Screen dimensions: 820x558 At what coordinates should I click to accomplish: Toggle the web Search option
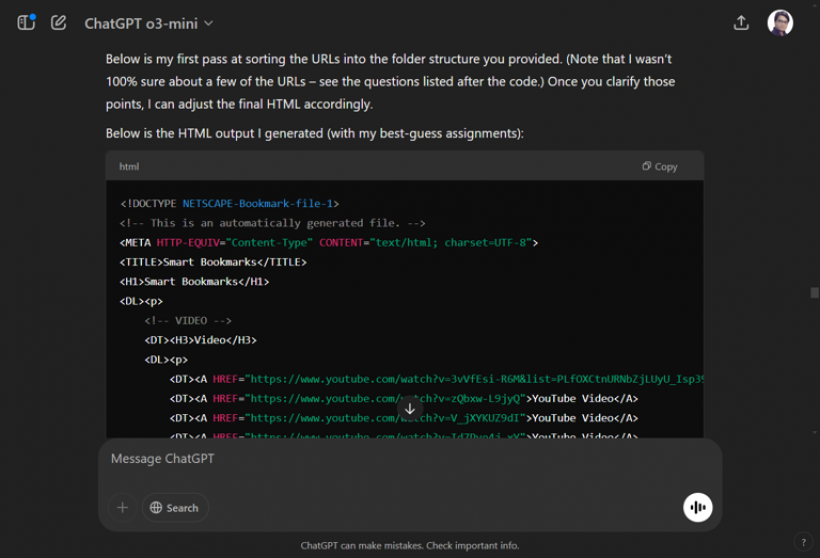175,508
